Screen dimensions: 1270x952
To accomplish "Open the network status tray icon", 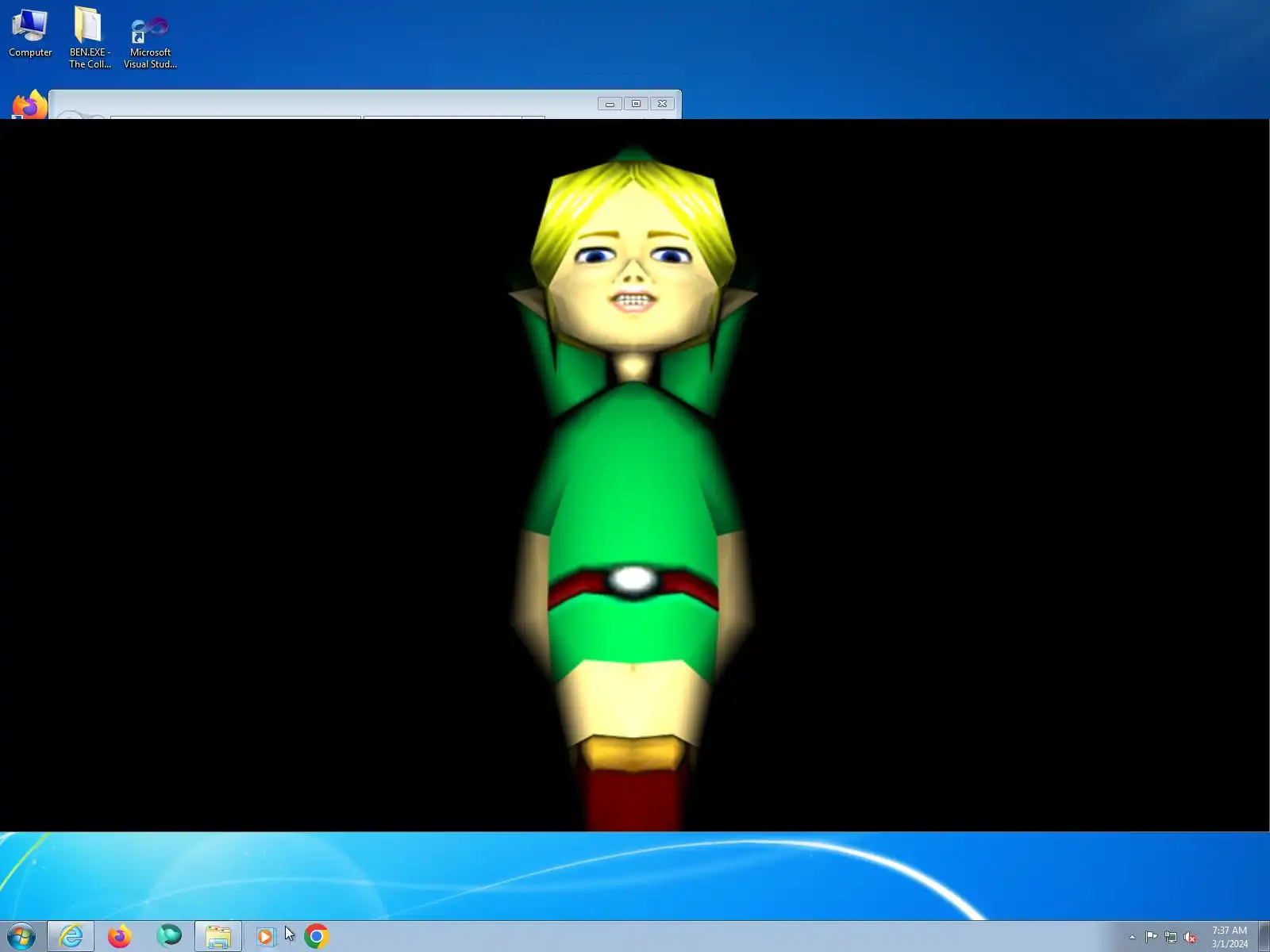I will coord(1171,937).
